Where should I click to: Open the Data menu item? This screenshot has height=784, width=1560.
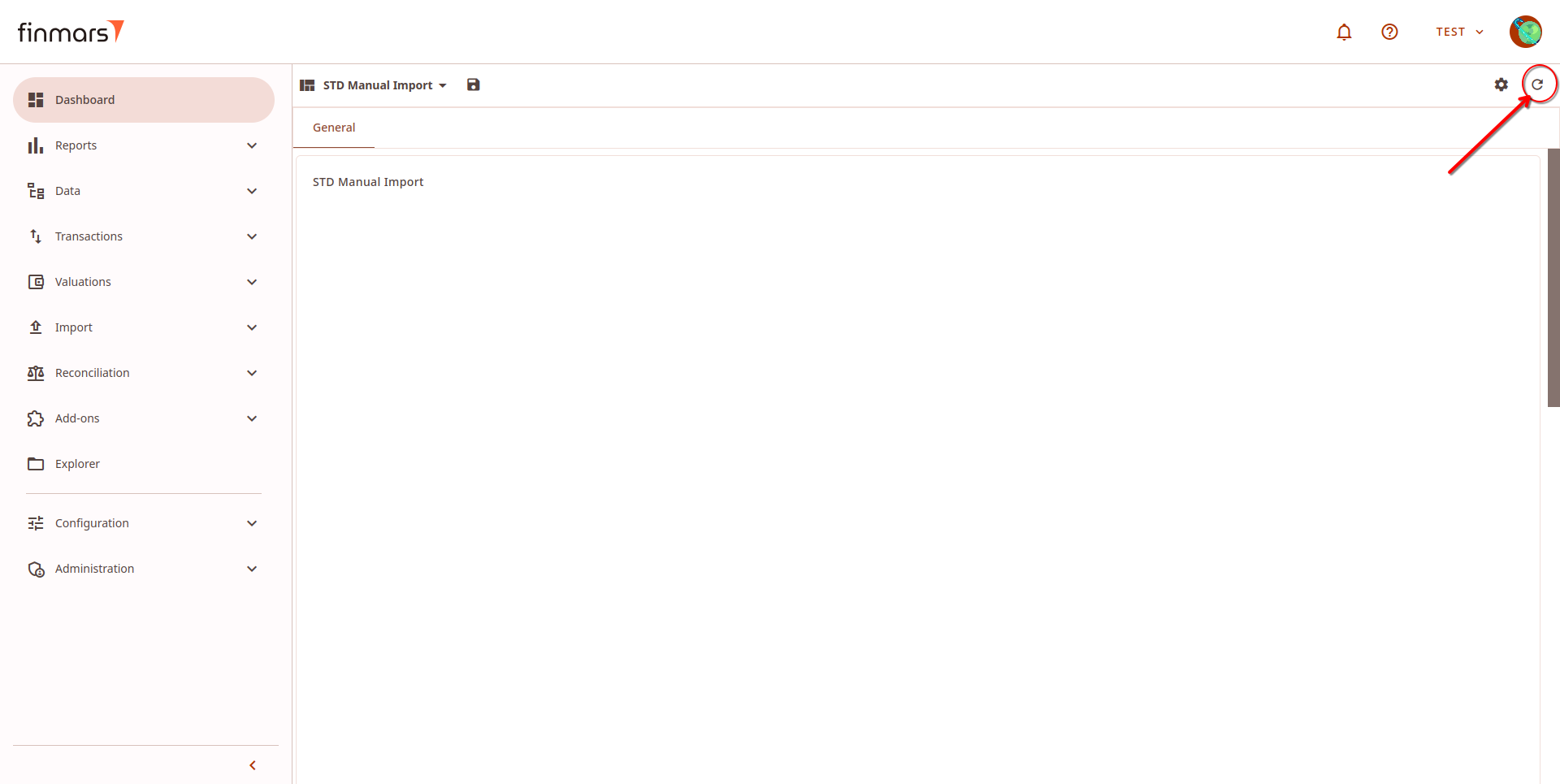144,191
